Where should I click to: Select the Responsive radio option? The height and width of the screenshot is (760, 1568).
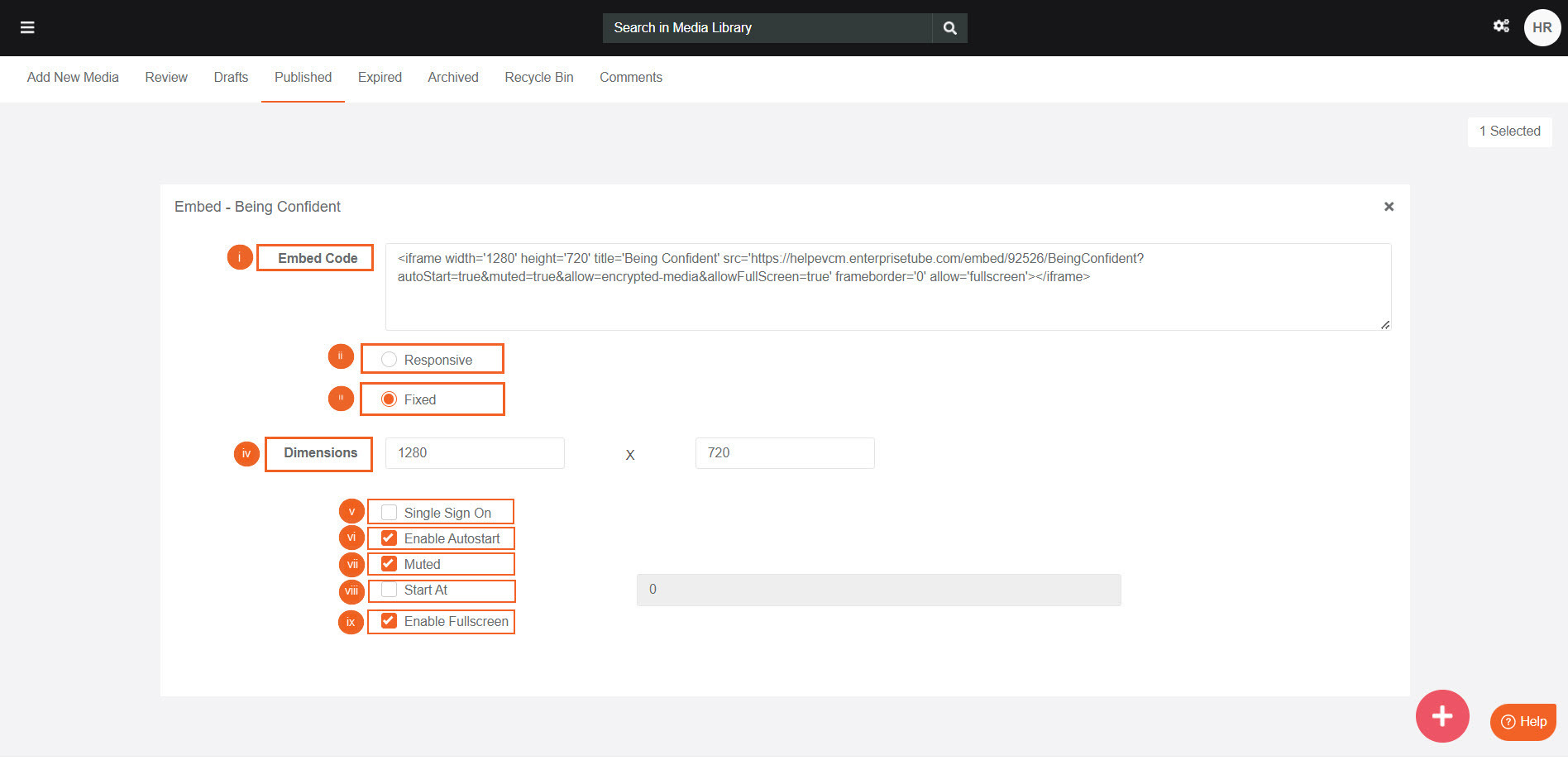[x=389, y=360]
